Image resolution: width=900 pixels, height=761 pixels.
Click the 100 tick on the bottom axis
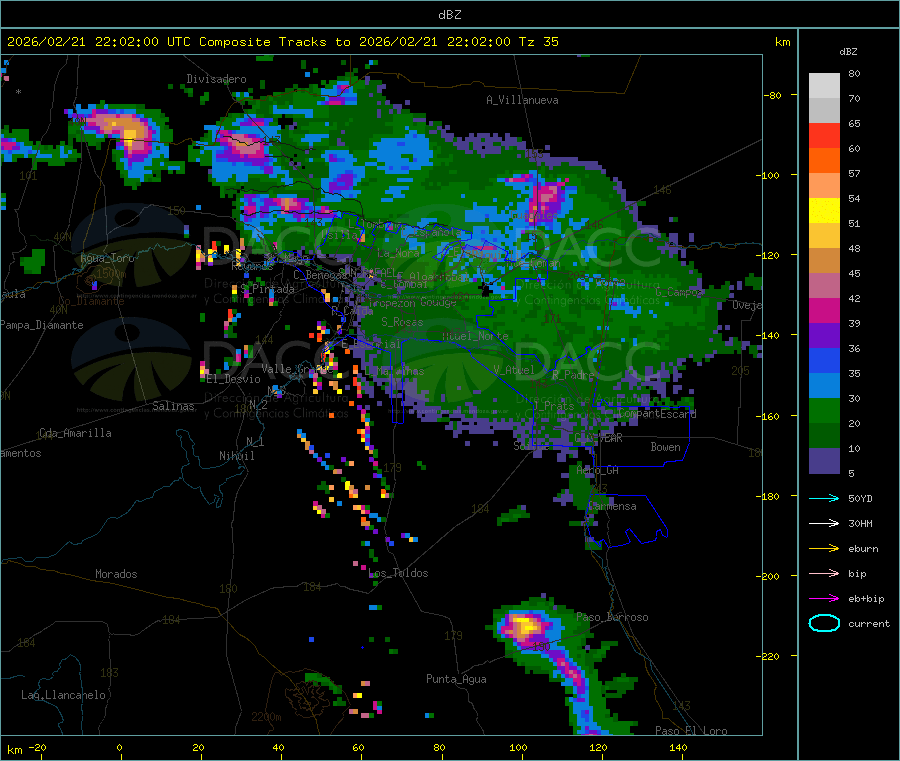(x=518, y=747)
